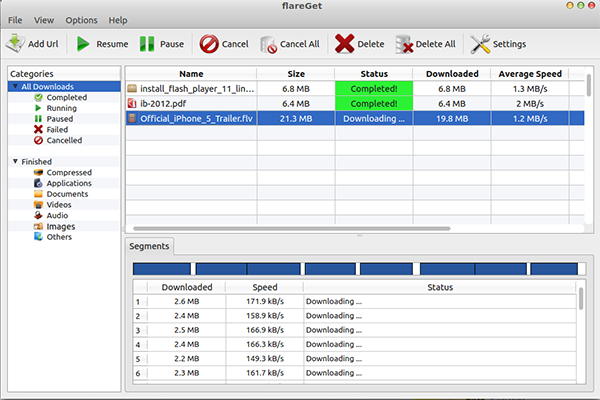The height and width of the screenshot is (400, 600).
Task: Switch to the Segments tab
Action: tap(149, 246)
